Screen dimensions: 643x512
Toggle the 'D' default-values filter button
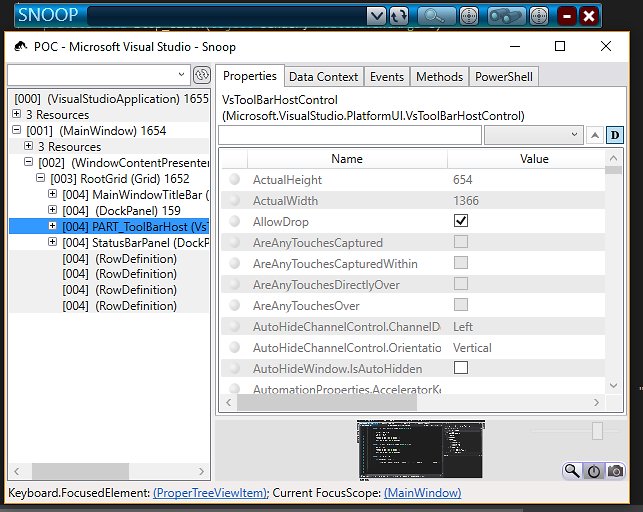coord(615,135)
